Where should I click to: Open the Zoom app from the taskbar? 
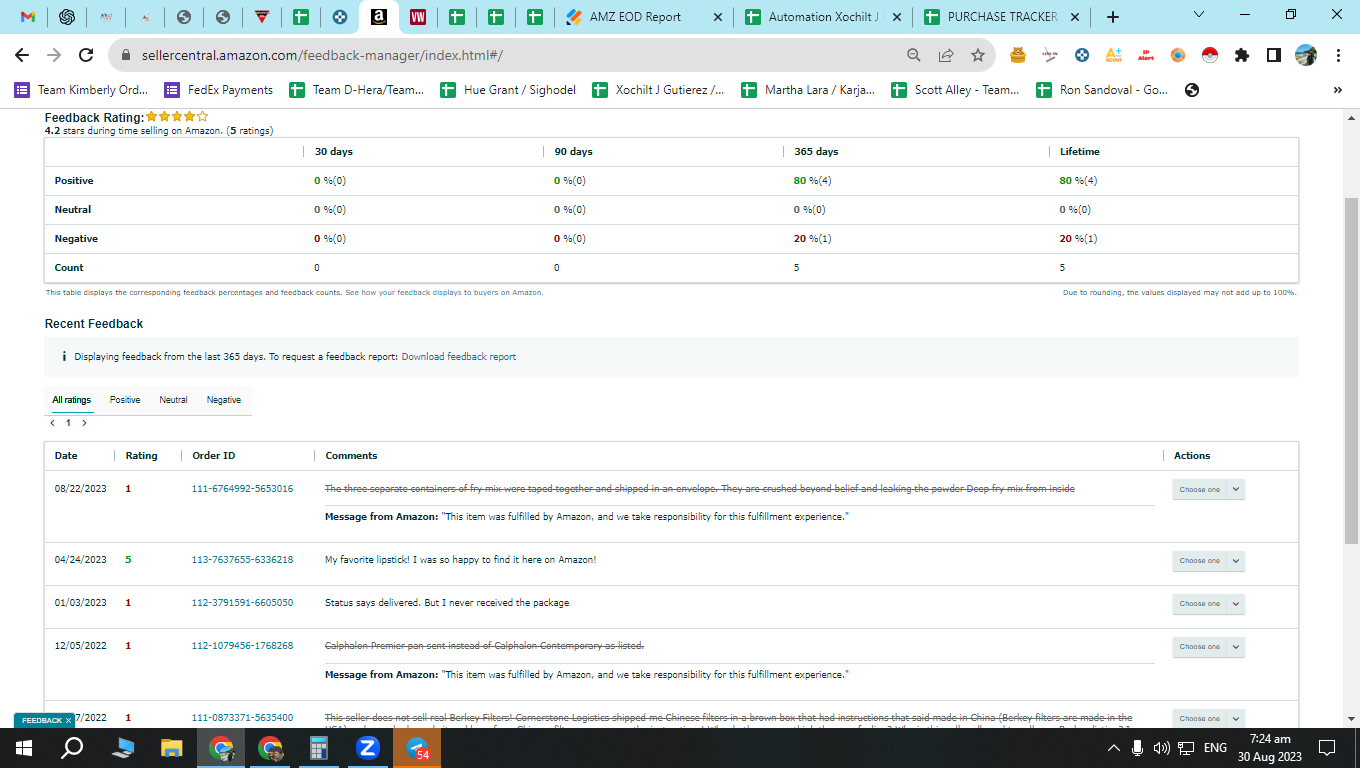[368, 747]
